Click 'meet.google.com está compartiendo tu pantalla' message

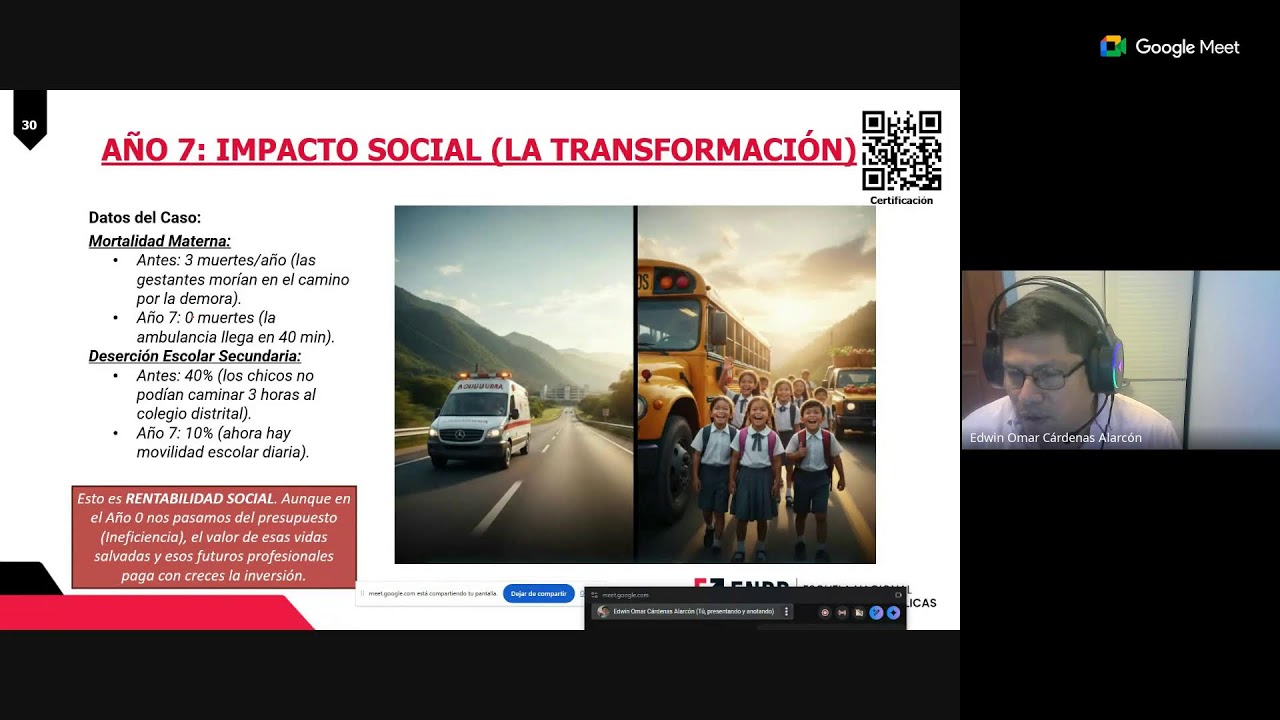pyautogui.click(x=432, y=593)
